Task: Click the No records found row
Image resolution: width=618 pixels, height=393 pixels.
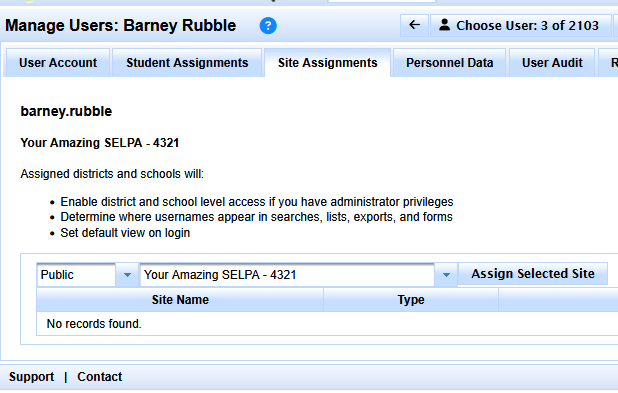Action: [327, 324]
